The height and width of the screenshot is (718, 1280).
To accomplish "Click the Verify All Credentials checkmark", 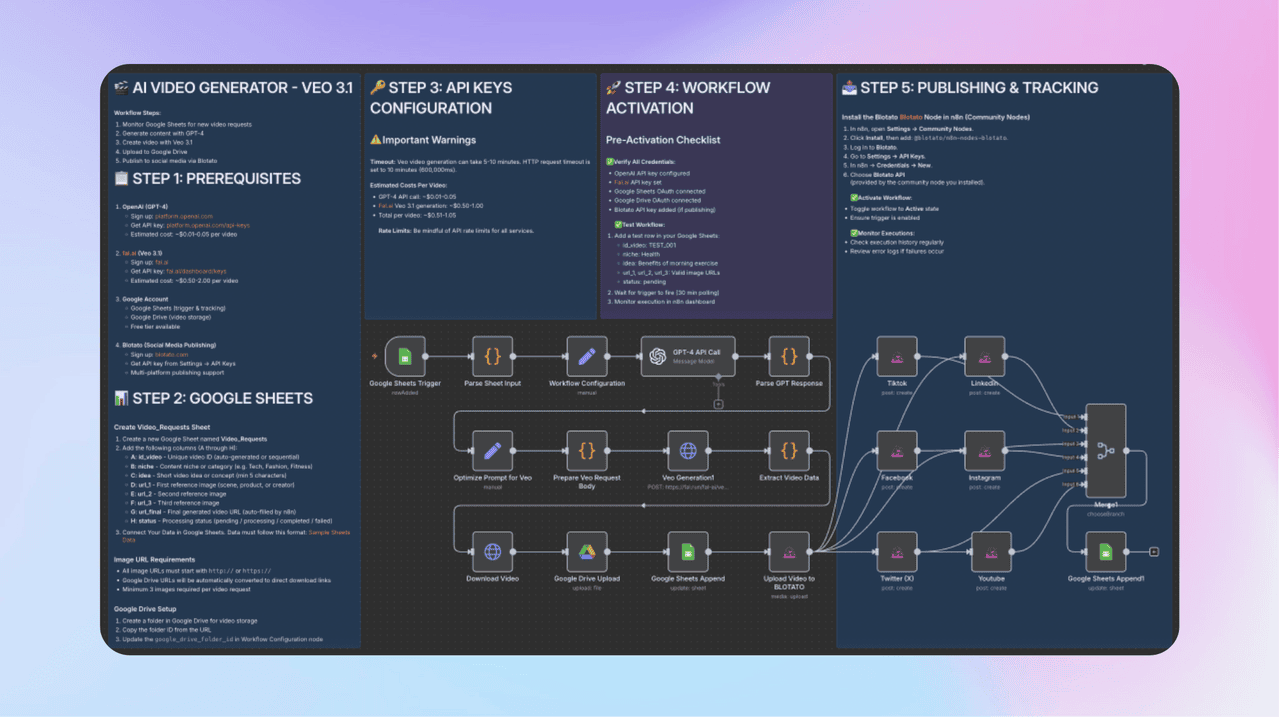I will 610,161.
